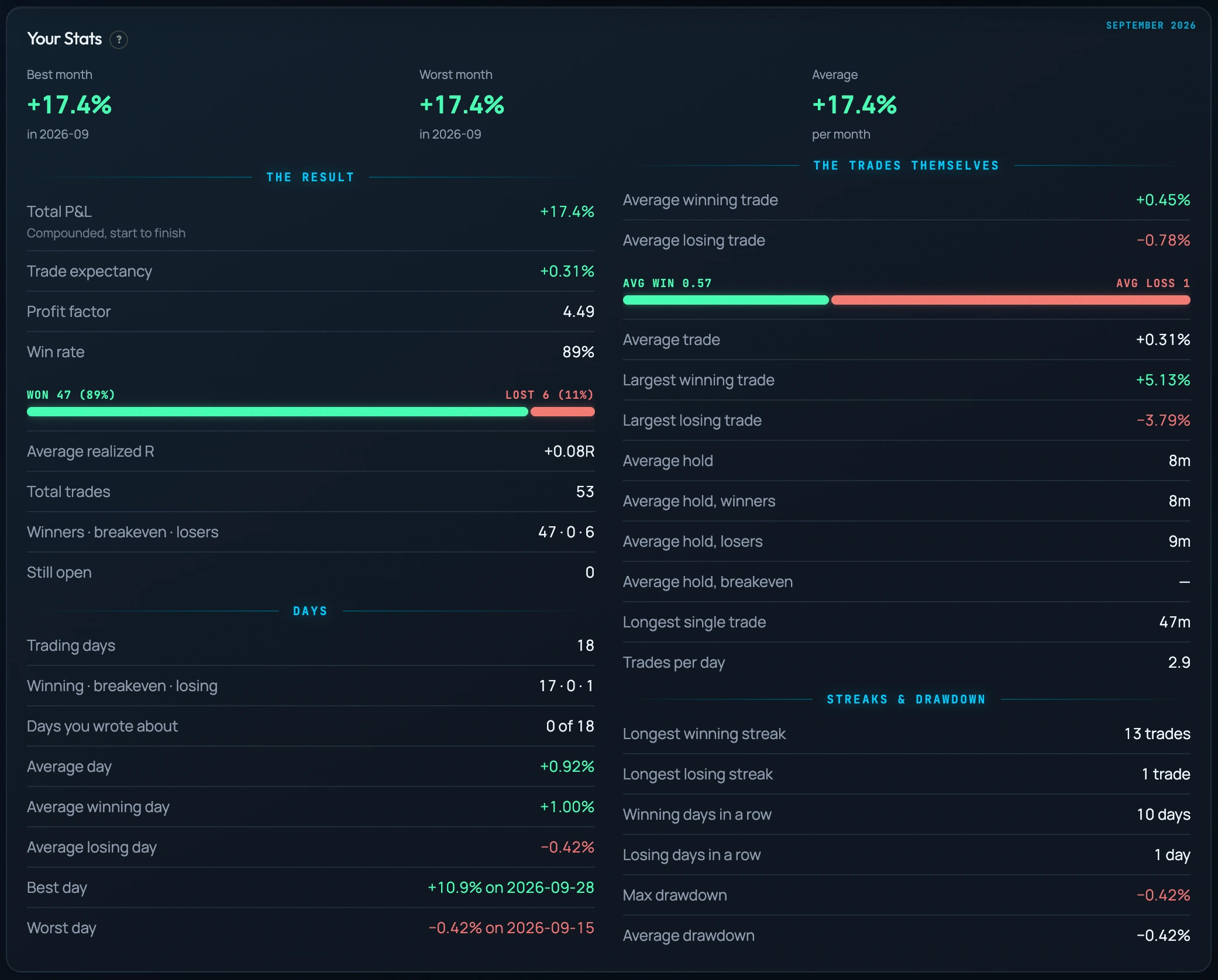Click the green won segment of win-rate bar

[277, 412]
